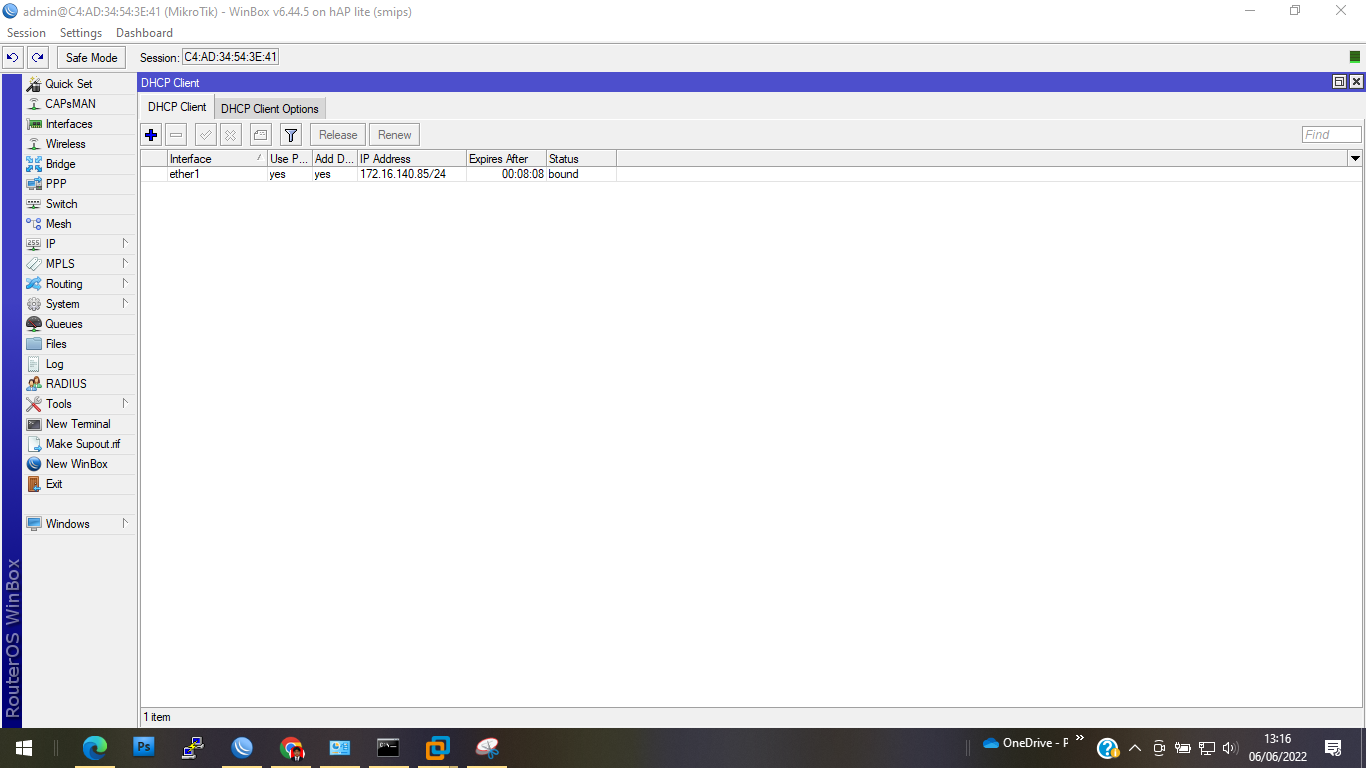Click the Undo arrow button

pyautogui.click(x=13, y=58)
